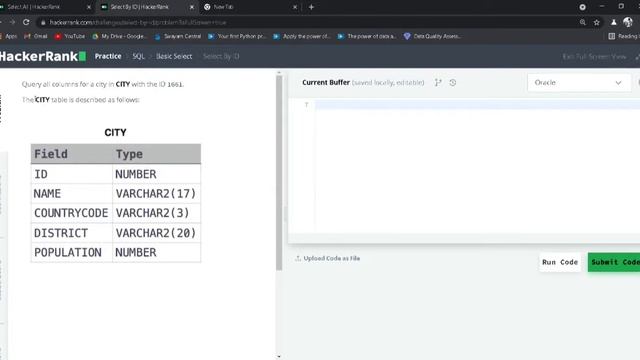Go to SQL in breadcrumb
The image size is (640, 360).
(x=138, y=56)
